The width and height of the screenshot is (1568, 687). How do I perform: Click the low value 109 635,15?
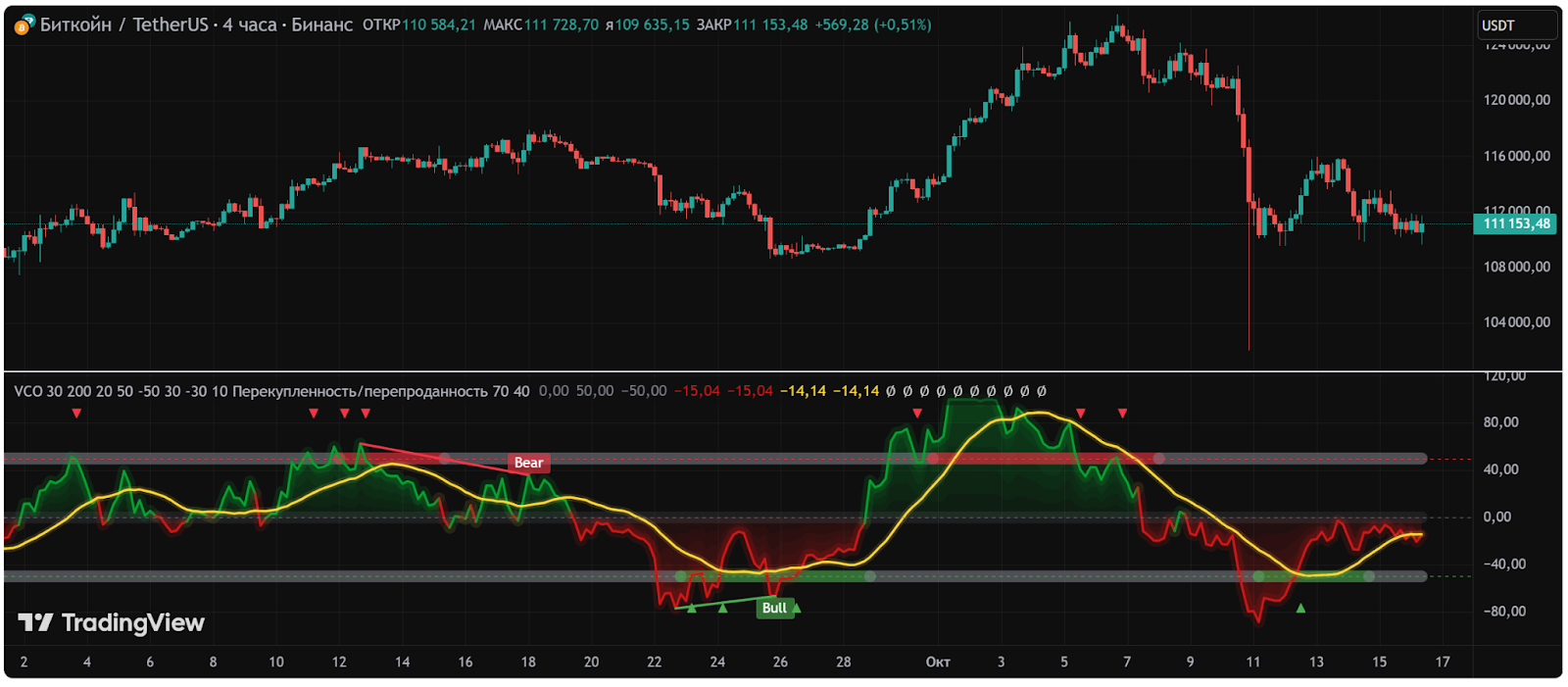coord(652,25)
